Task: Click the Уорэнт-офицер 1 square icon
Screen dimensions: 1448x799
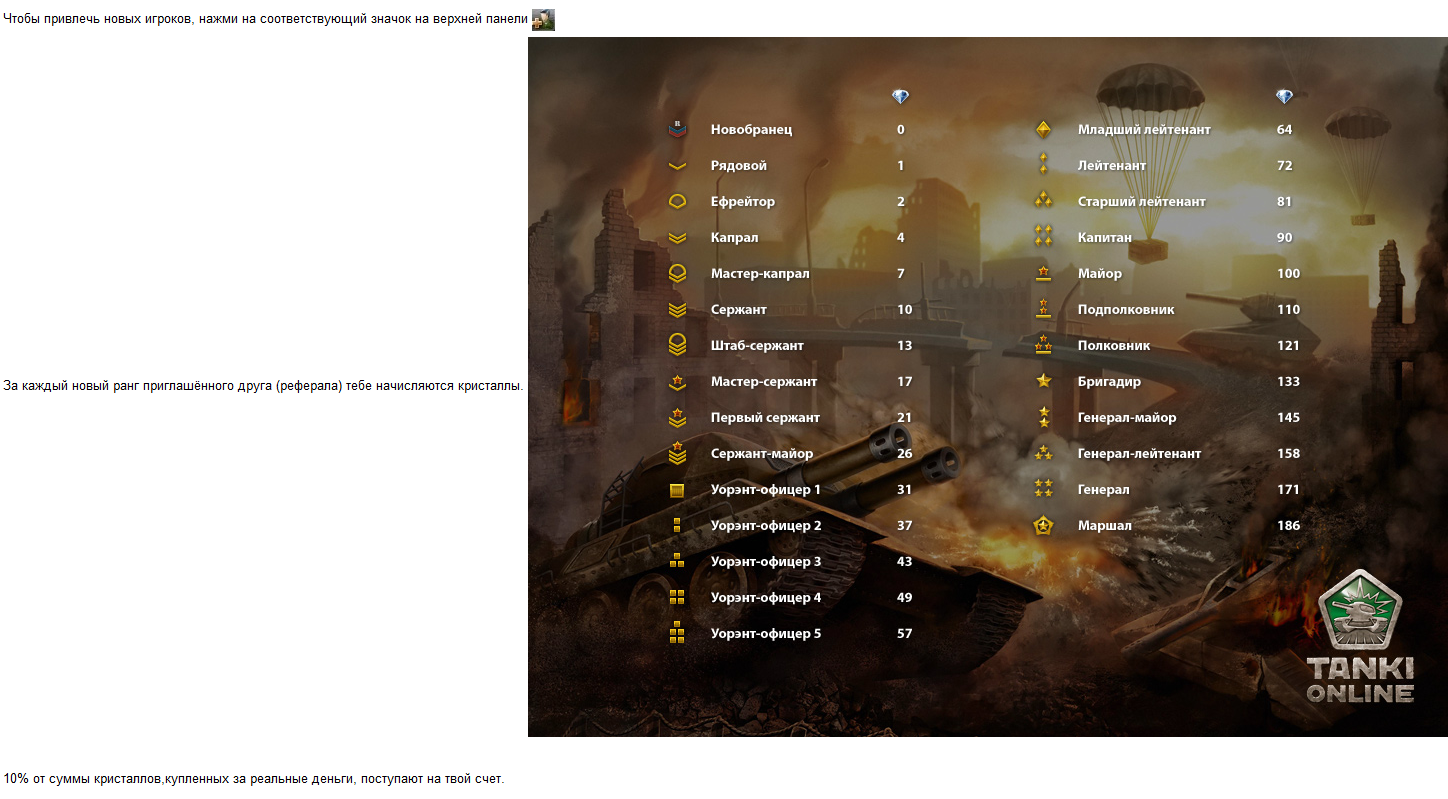Action: pos(677,490)
